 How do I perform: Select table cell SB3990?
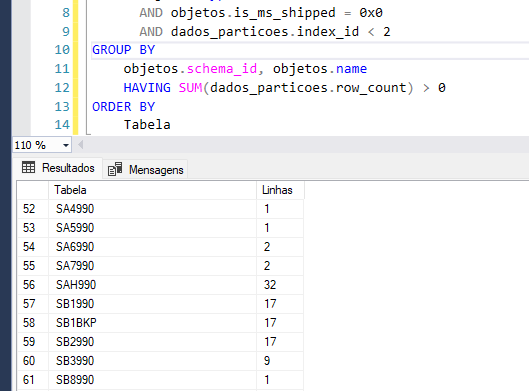tap(152, 361)
